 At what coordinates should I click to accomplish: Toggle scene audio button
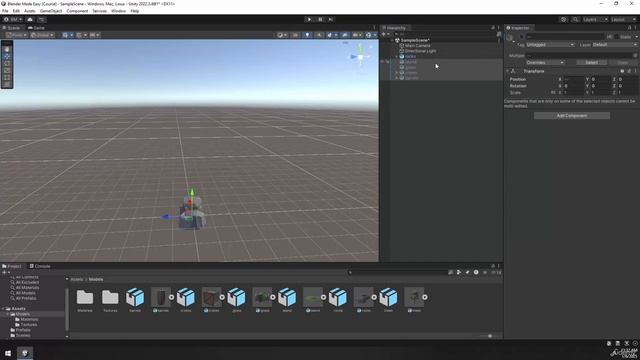pos(319,35)
